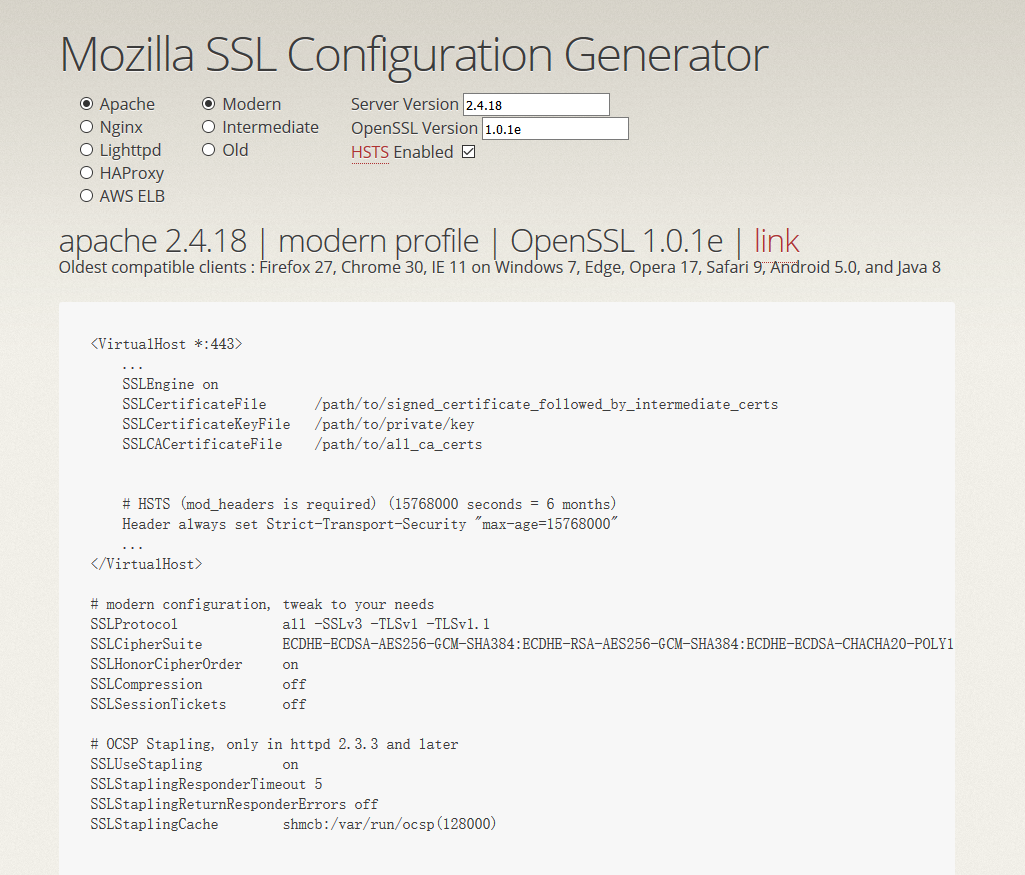Image resolution: width=1025 pixels, height=875 pixels.
Task: Pick HAProxy from the server list
Action: [x=87, y=173]
